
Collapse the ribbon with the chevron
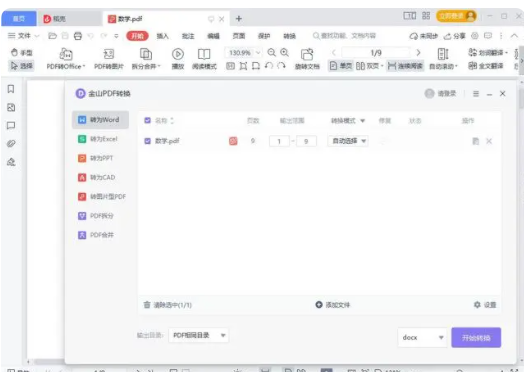point(514,36)
